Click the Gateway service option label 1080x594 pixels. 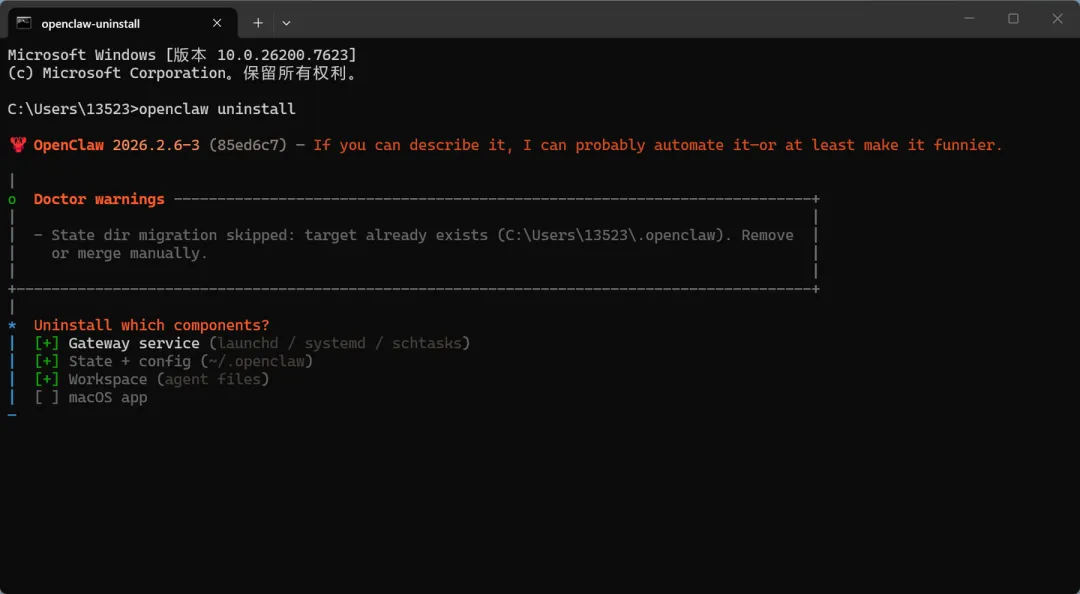coord(134,344)
